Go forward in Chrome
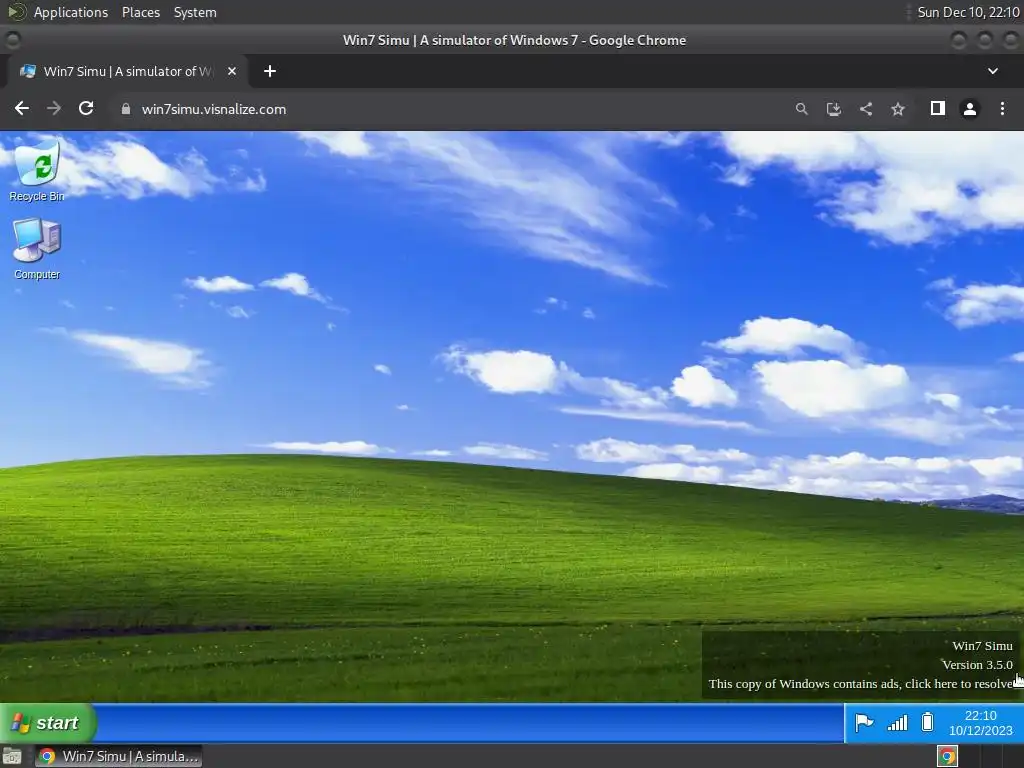1024x768 pixels. click(54, 108)
